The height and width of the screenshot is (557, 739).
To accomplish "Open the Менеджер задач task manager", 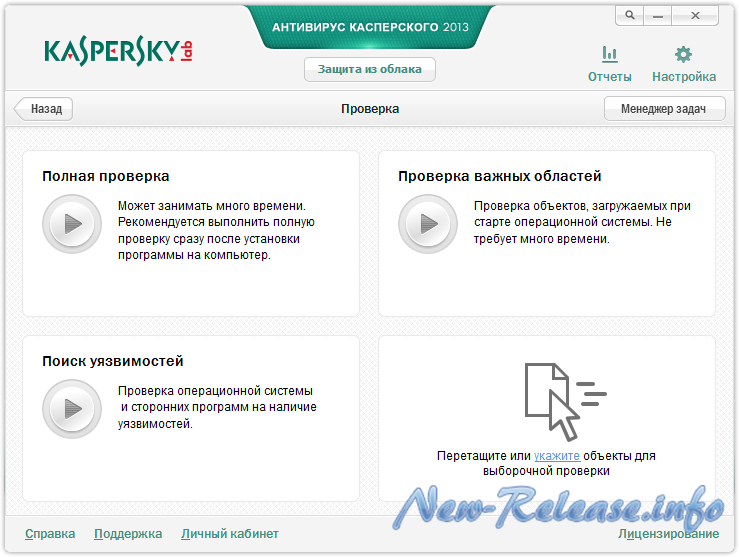I will pyautogui.click(x=665, y=109).
